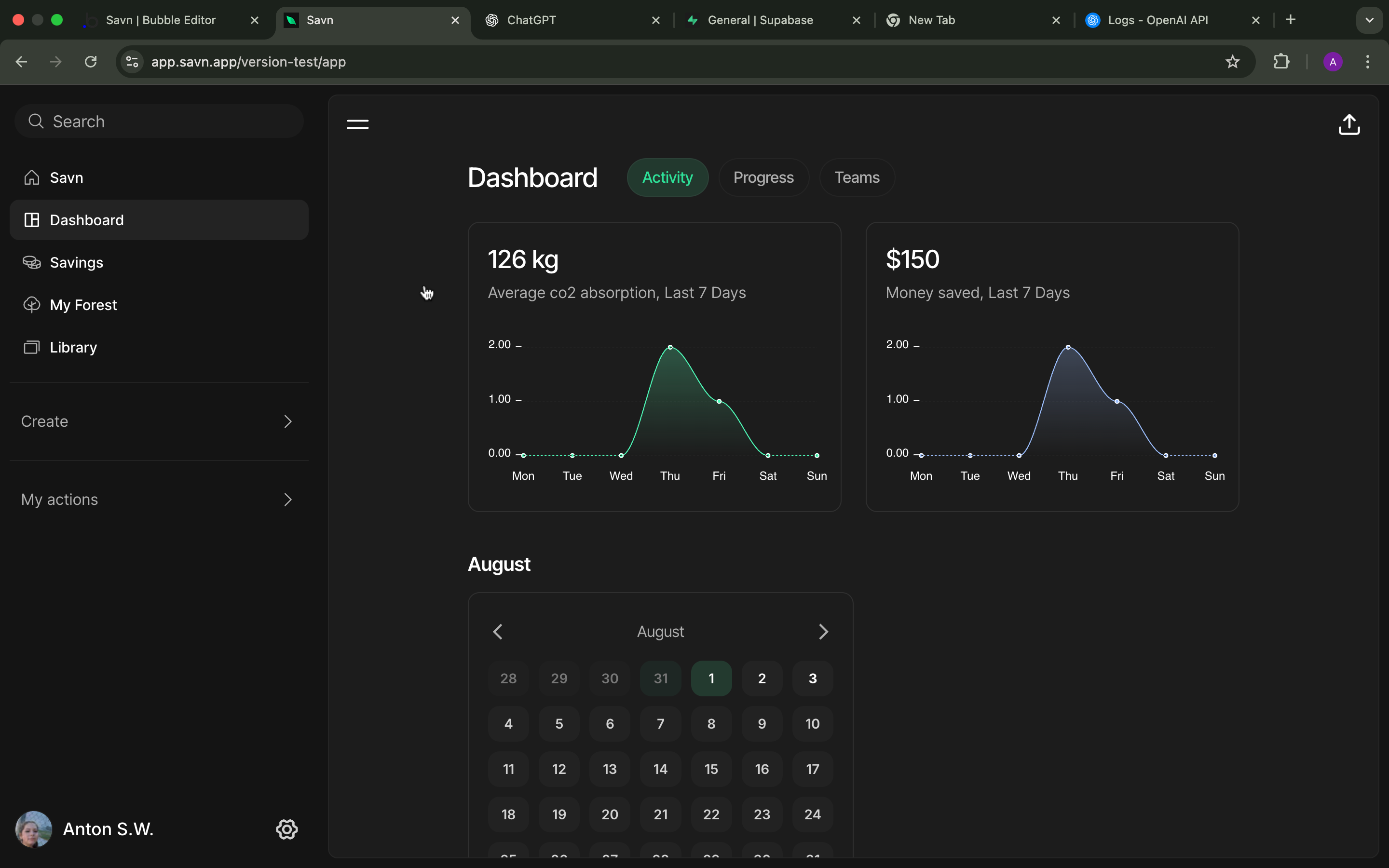
Task: Expand the My actions section
Action: tap(159, 500)
